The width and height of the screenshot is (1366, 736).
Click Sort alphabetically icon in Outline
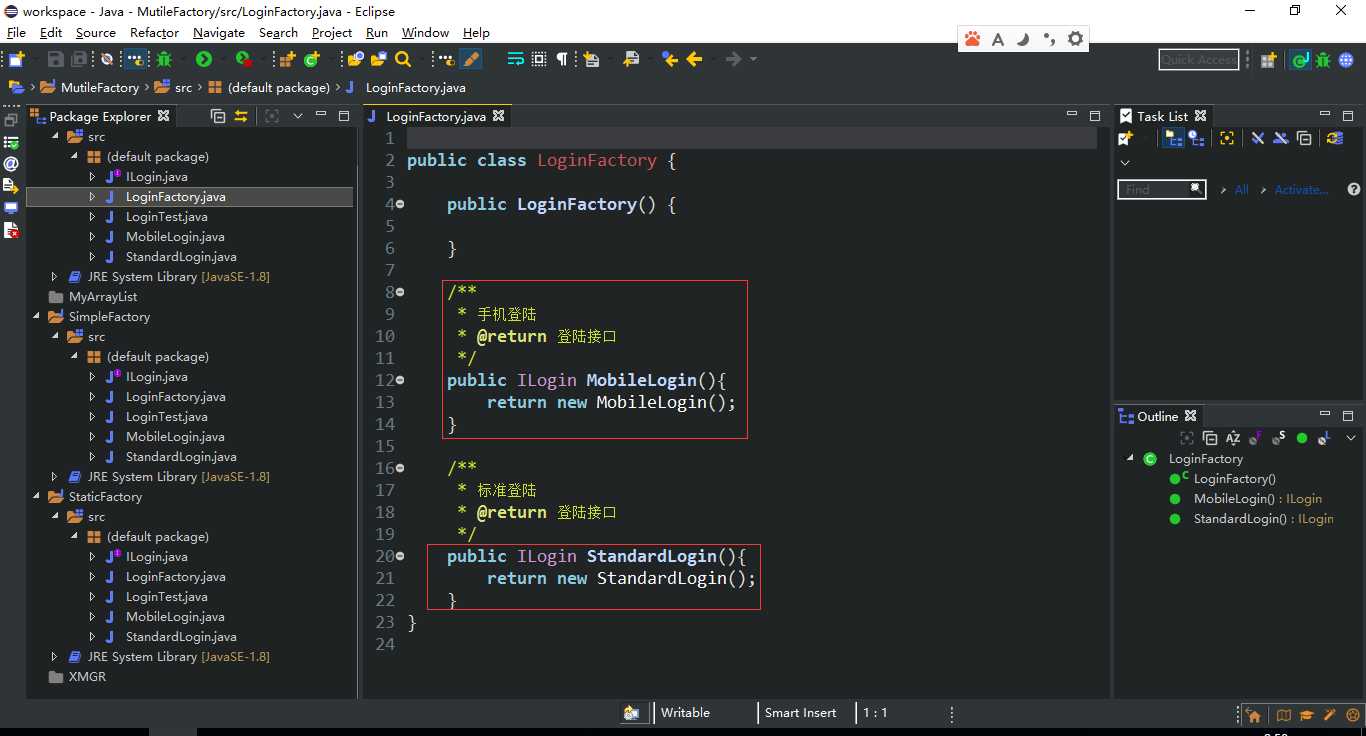[x=1233, y=438]
